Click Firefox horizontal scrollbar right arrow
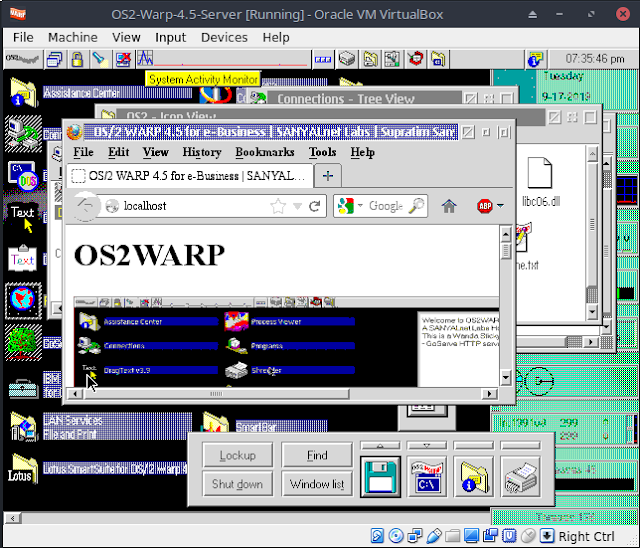 point(489,393)
